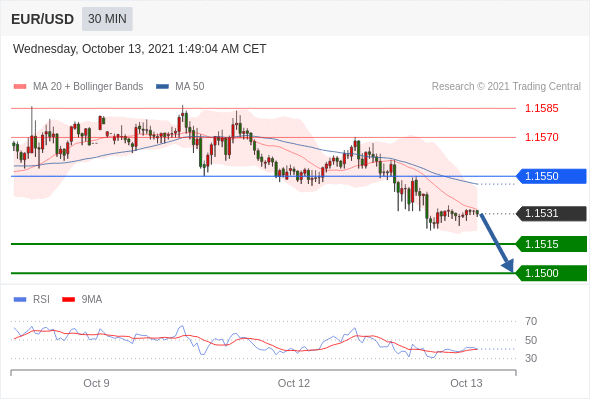
Task: Click the EUR/USD pair title
Action: (42, 19)
